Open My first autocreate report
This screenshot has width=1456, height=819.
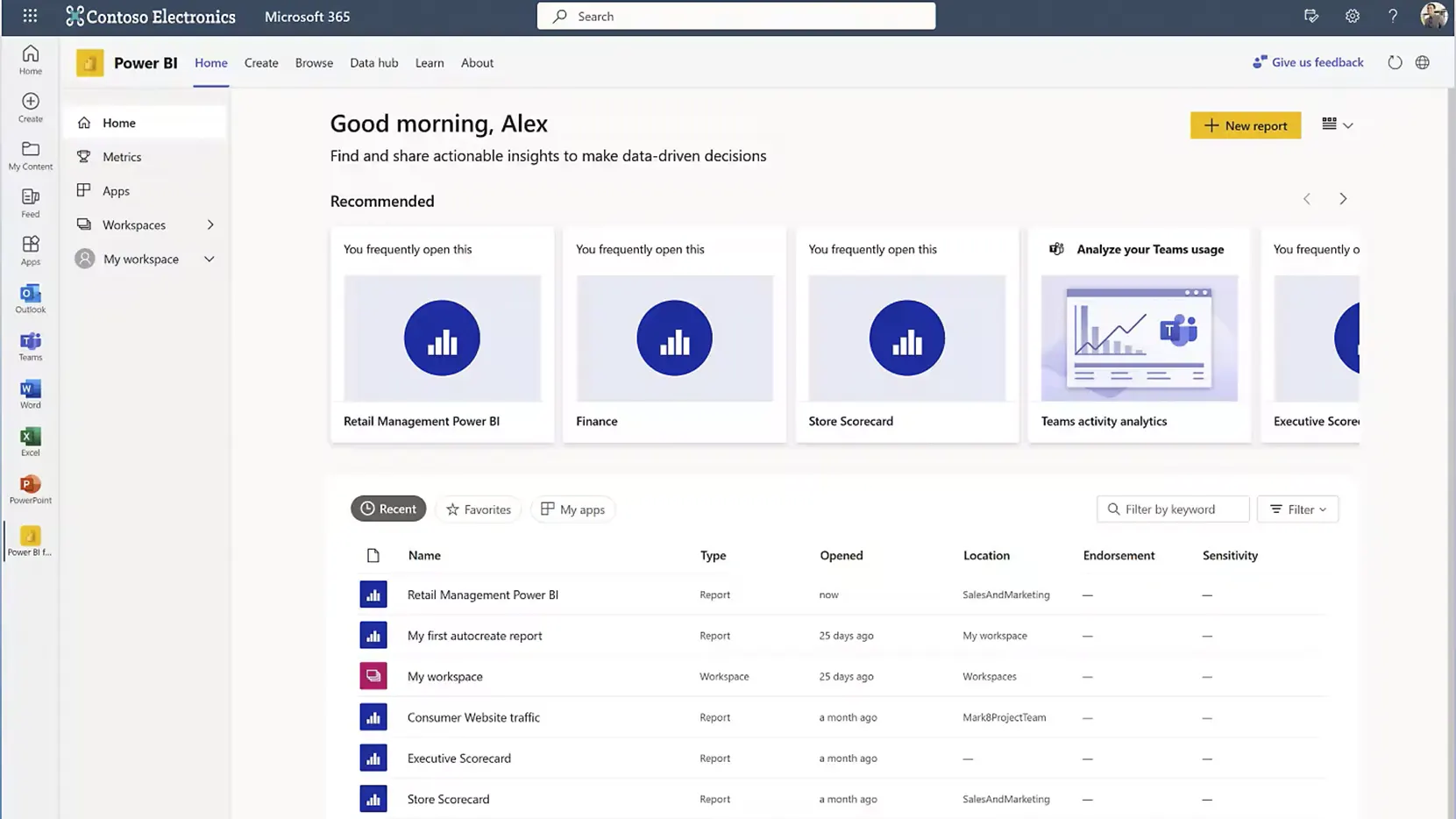(x=474, y=636)
